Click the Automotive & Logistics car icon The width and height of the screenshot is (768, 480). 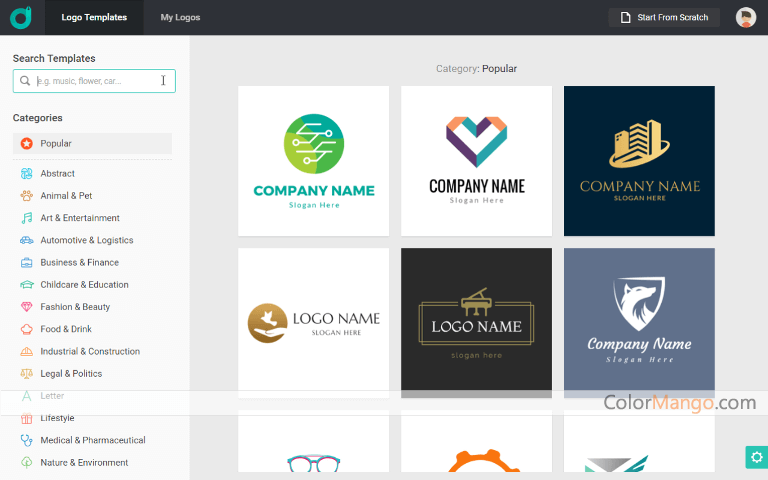[x=27, y=240]
